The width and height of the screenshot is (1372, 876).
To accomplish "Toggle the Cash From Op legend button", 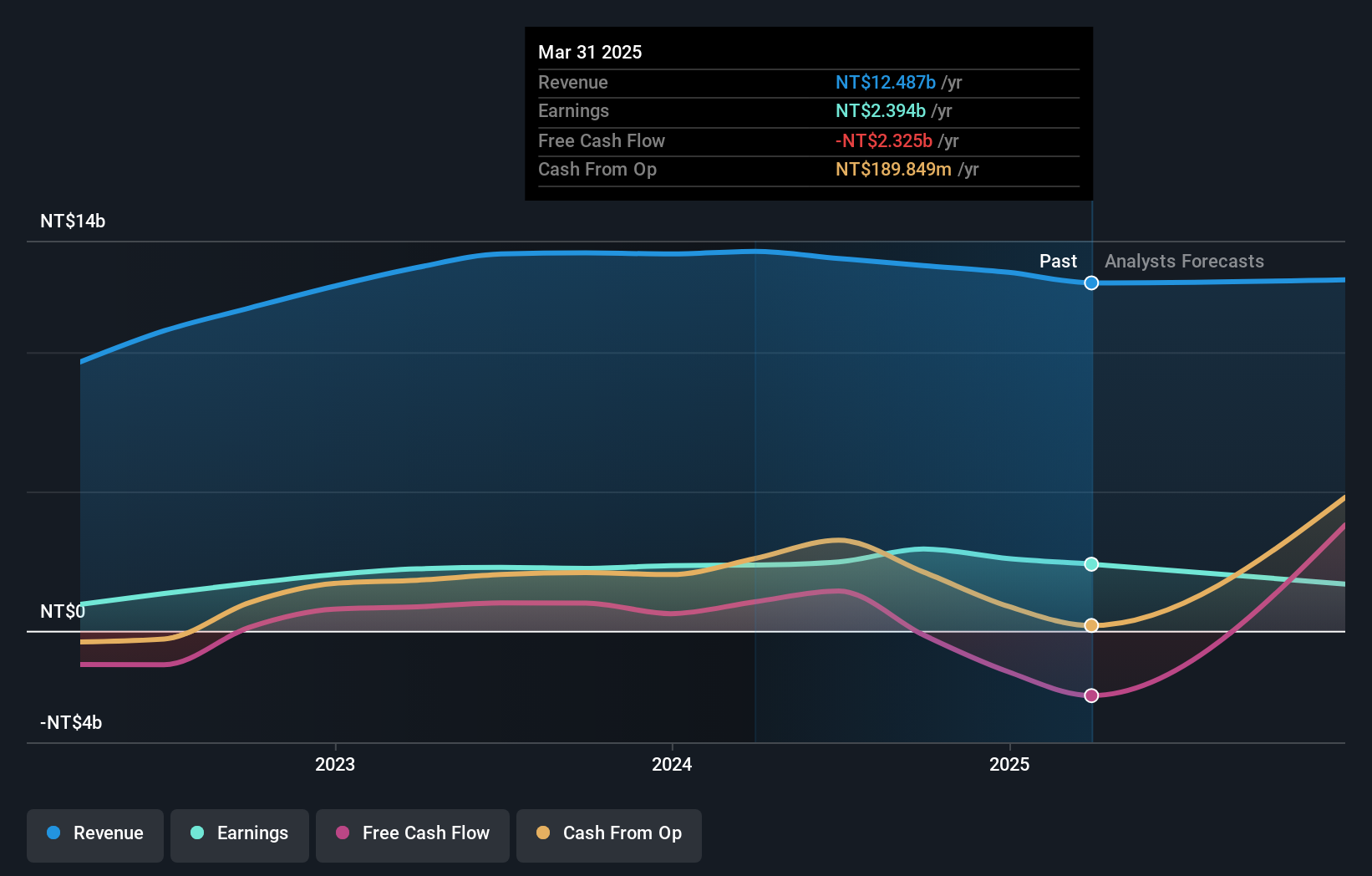I will click(609, 835).
